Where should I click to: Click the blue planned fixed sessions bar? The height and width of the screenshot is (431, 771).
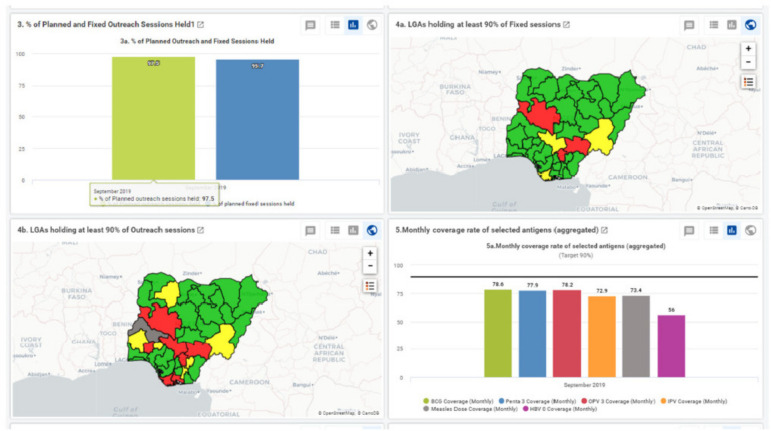pyautogui.click(x=257, y=118)
